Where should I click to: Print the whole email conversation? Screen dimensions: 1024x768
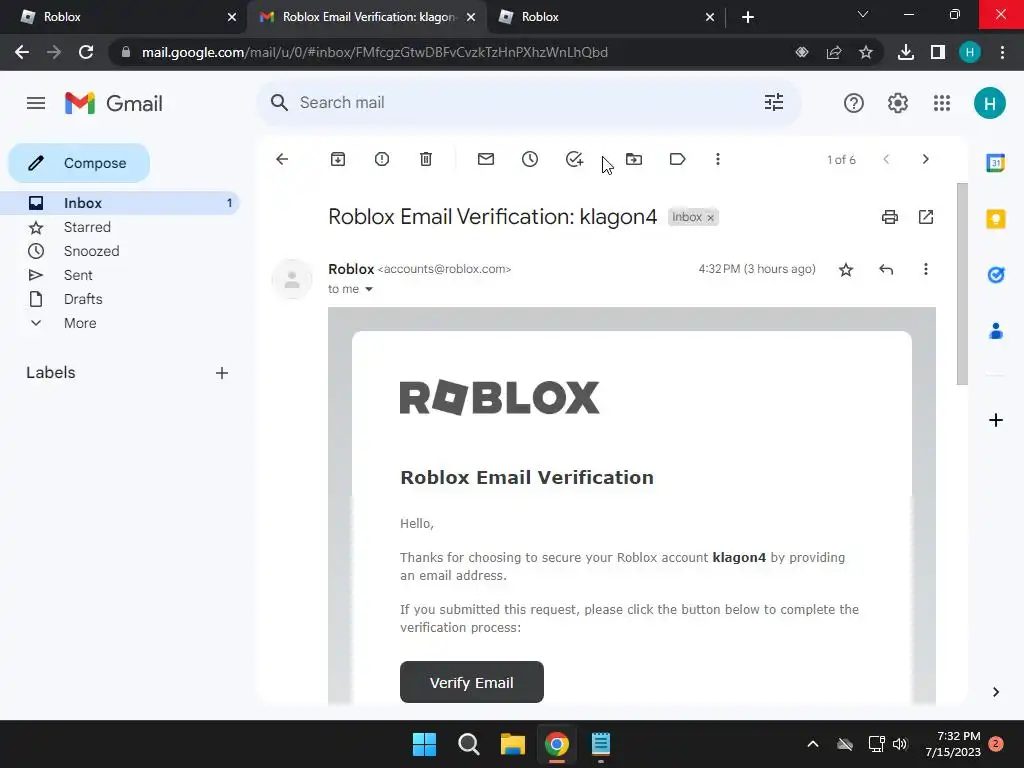point(889,217)
